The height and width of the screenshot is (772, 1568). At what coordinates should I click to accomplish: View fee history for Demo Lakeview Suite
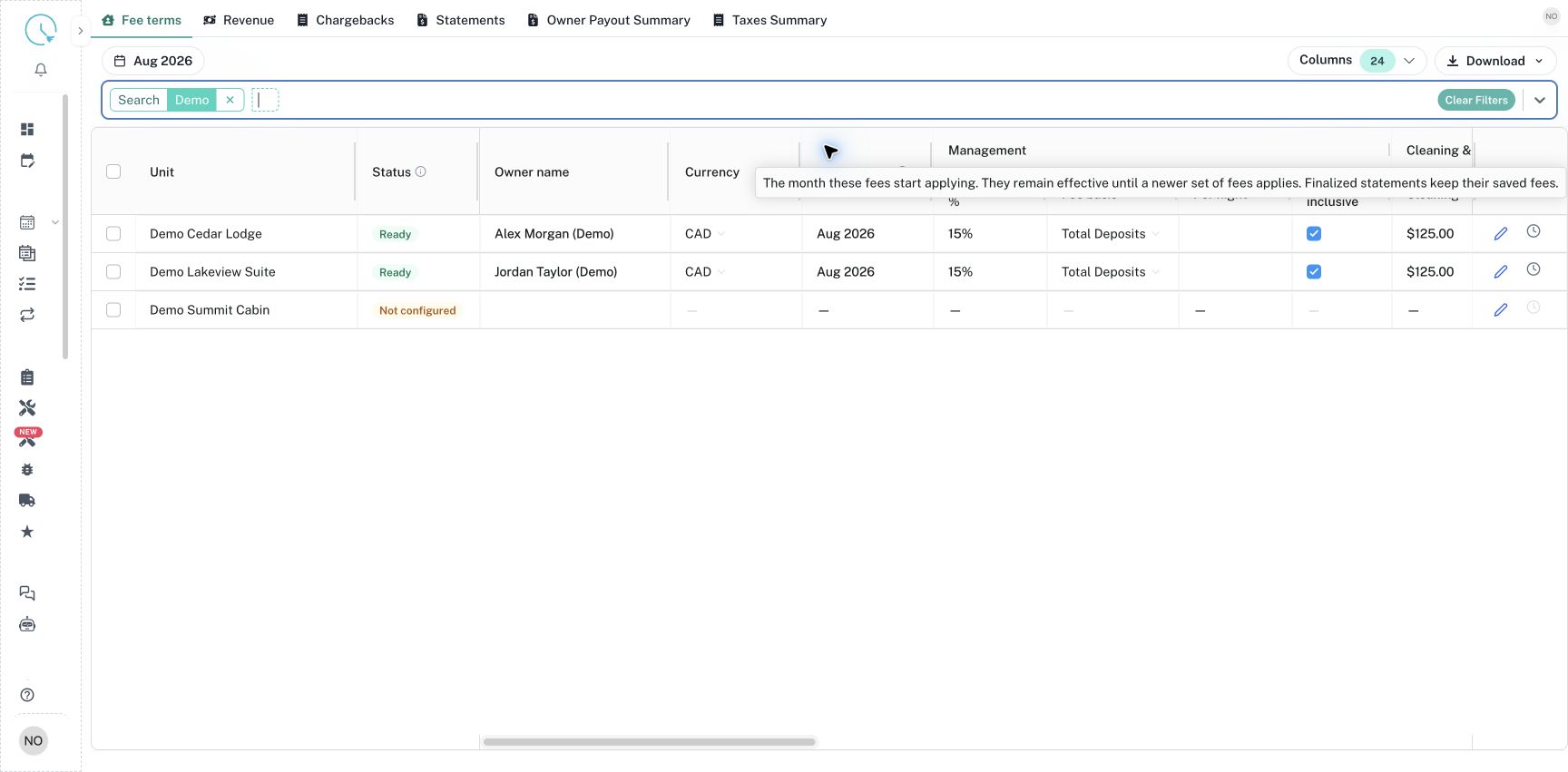coord(1534,269)
